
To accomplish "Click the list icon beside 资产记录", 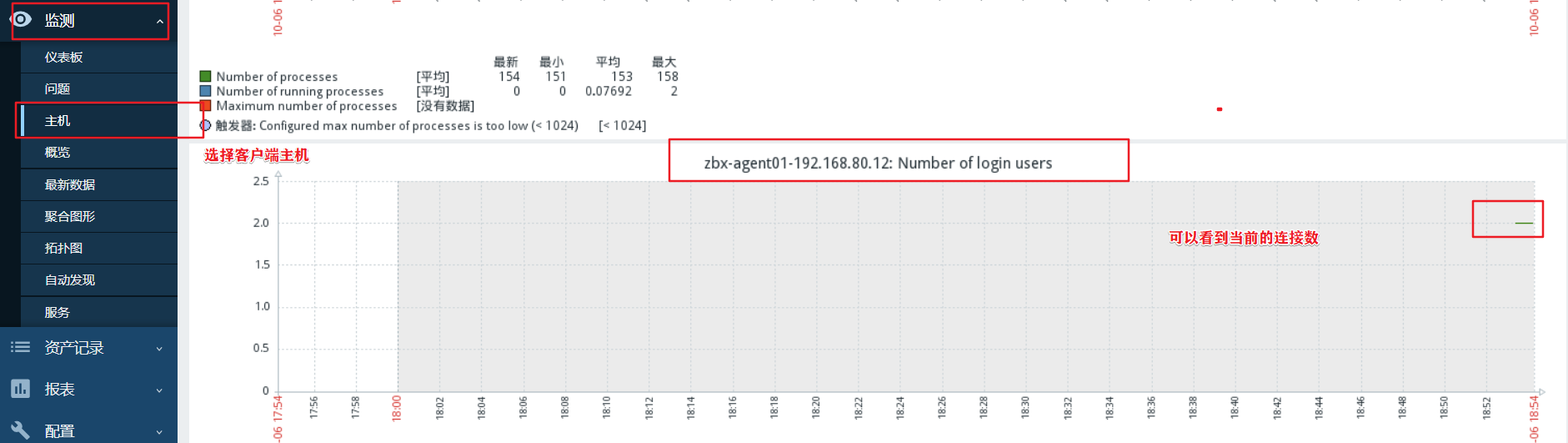I will (x=21, y=347).
